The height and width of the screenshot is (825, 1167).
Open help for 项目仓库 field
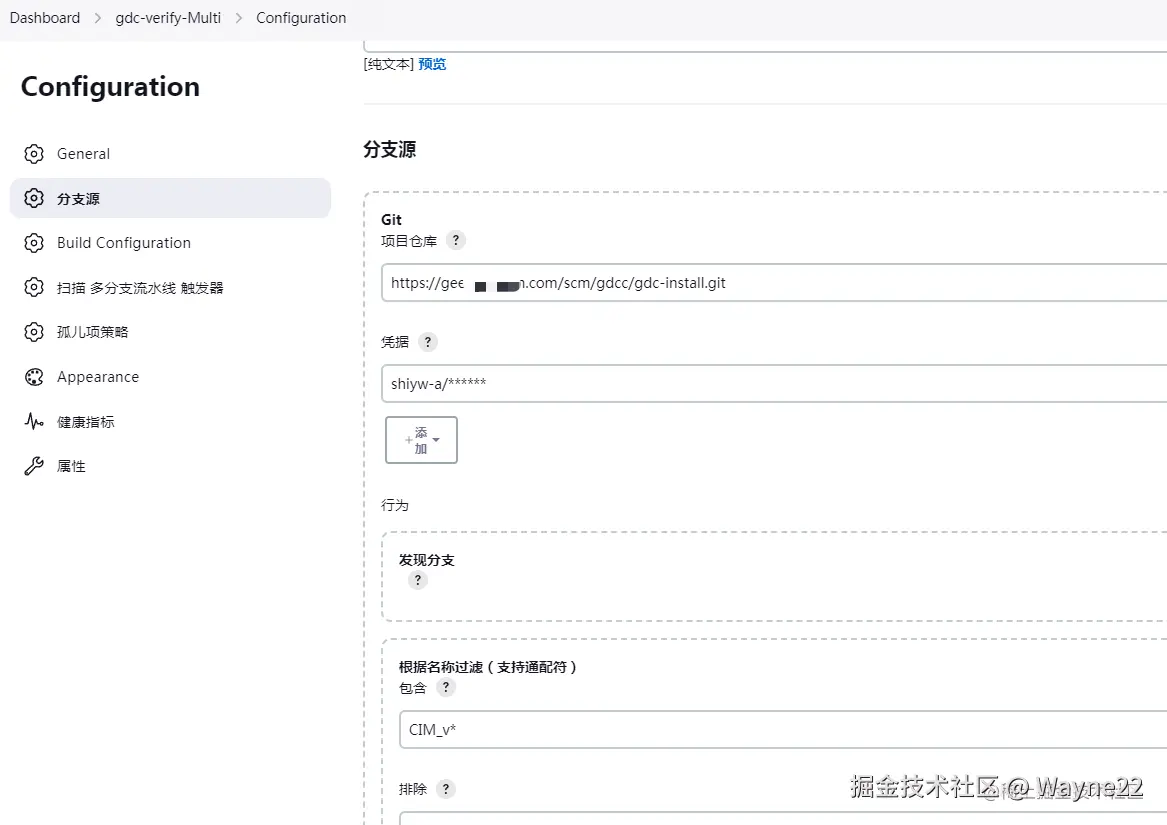pos(455,240)
